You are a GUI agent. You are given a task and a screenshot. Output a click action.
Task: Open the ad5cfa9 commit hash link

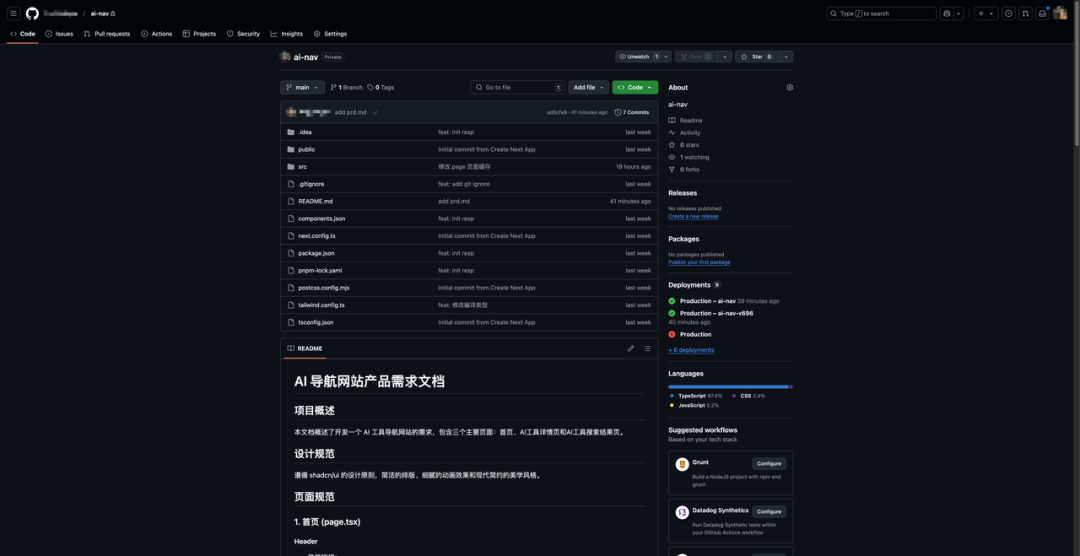(x=557, y=112)
